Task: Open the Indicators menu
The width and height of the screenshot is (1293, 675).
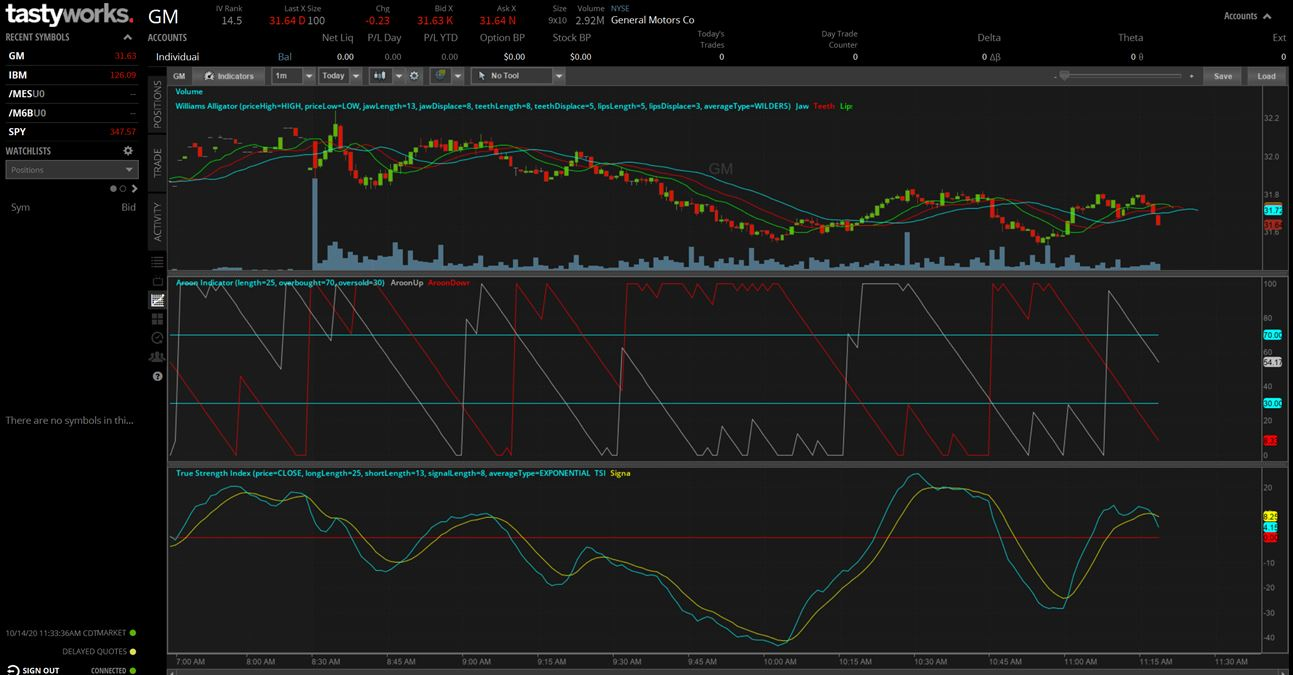Action: click(229, 76)
